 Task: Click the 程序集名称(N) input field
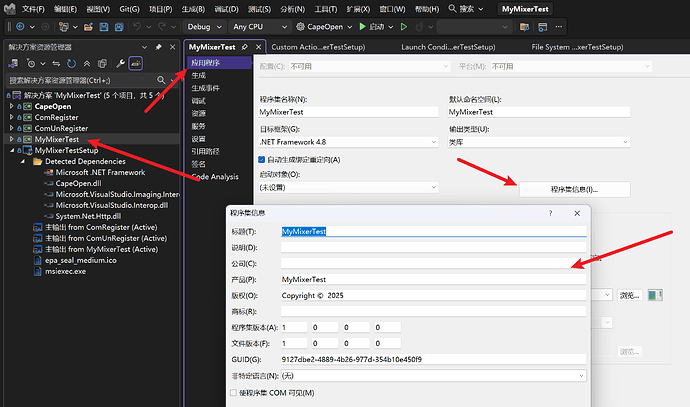pos(348,112)
